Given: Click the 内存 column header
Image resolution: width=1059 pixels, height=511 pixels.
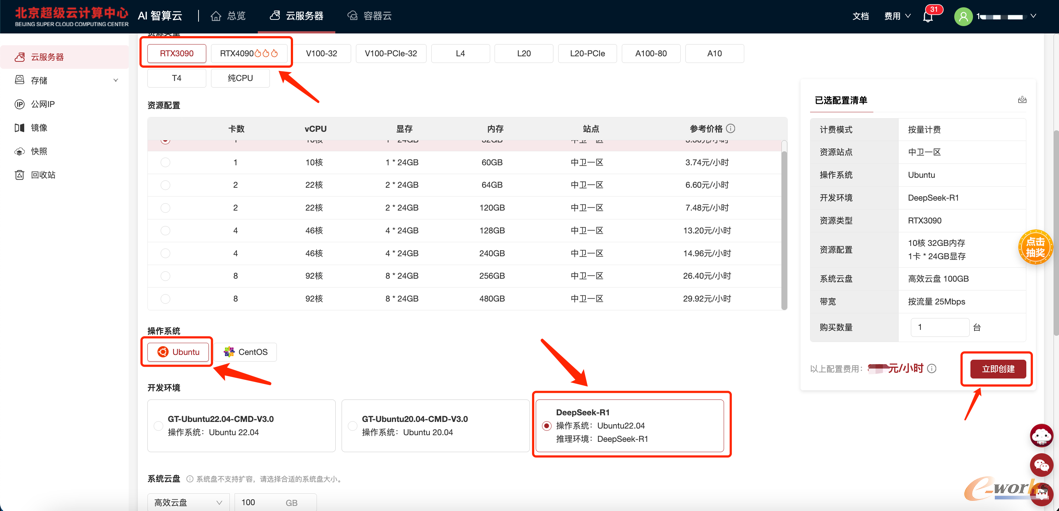Looking at the screenshot, I should point(494,128).
